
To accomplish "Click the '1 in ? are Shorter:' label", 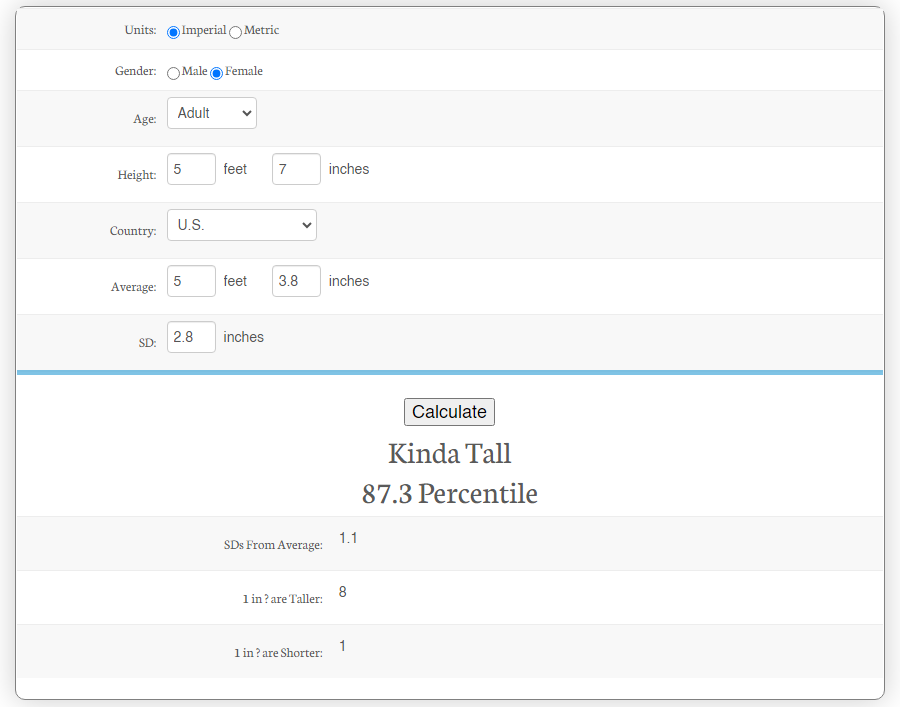I will pyautogui.click(x=278, y=653).
